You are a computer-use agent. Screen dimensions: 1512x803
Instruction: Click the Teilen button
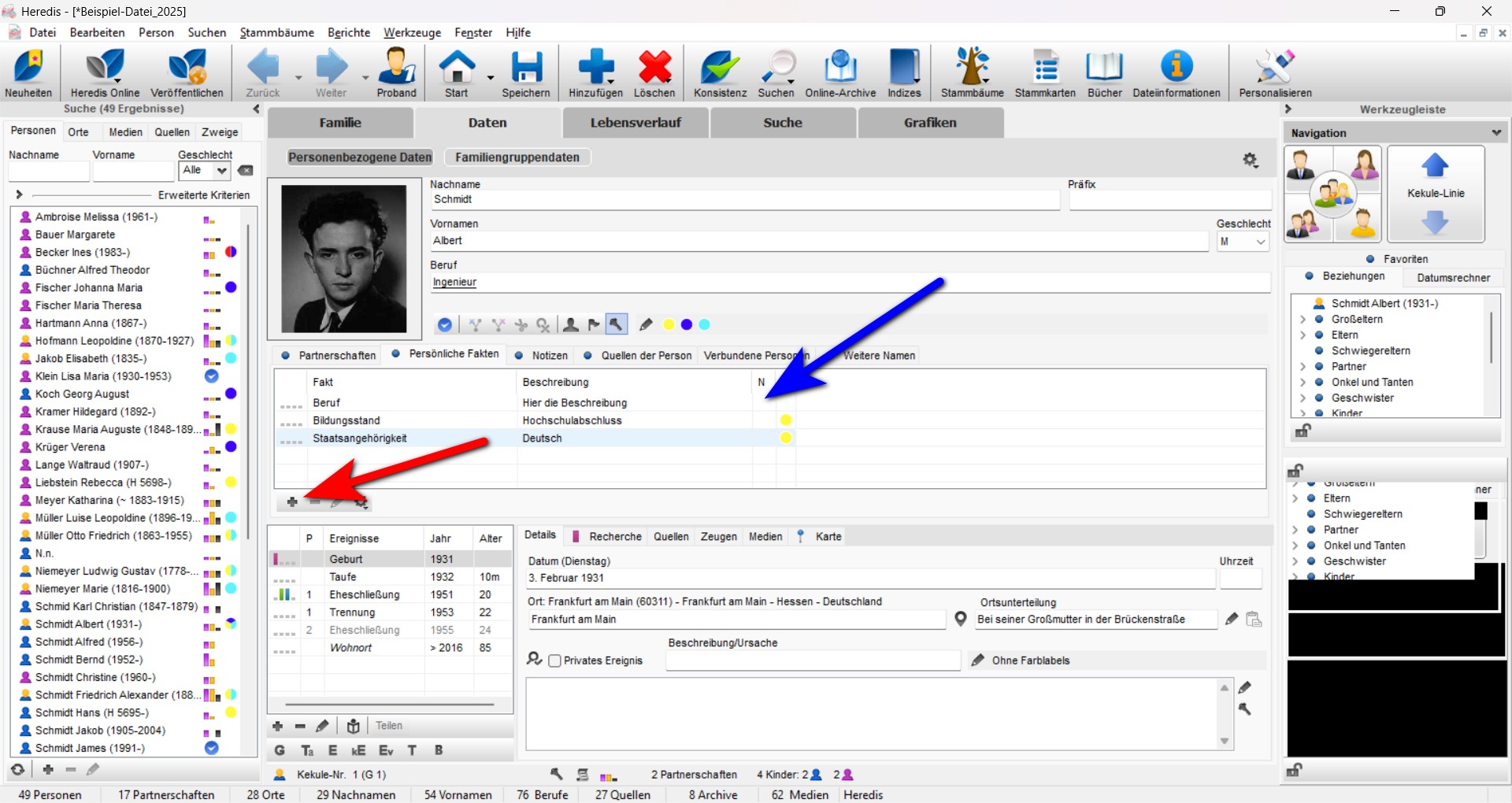[388, 726]
